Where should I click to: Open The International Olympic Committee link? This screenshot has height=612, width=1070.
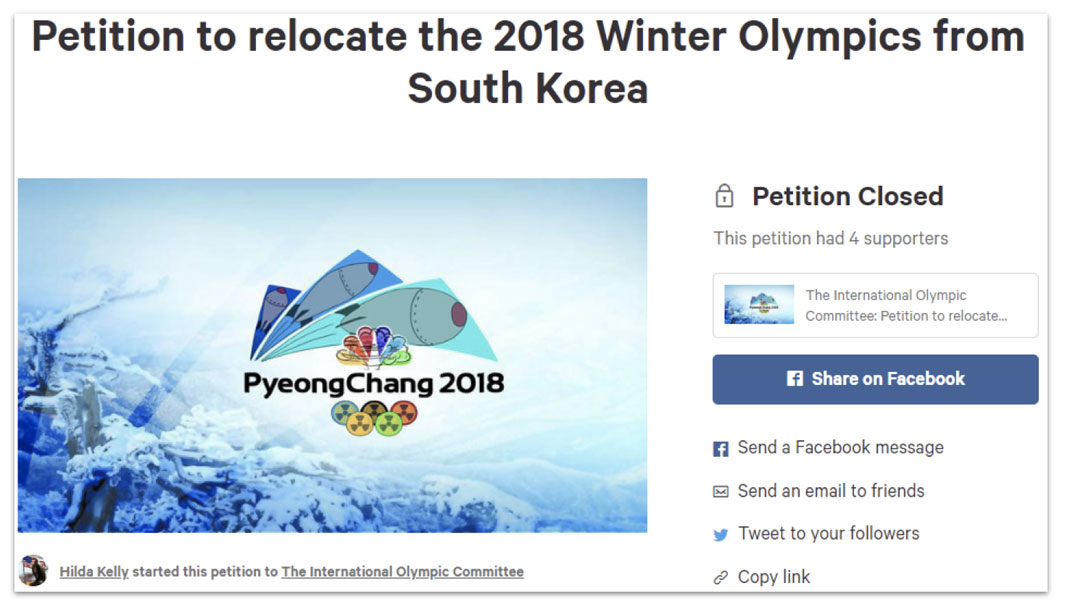point(402,572)
